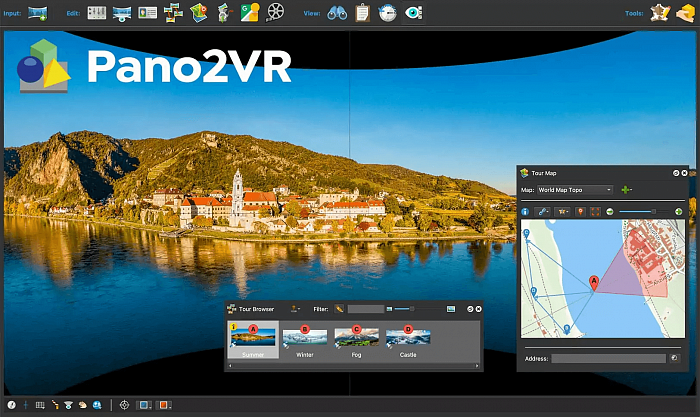Click the compass icon in bottom toolbar

11,405
